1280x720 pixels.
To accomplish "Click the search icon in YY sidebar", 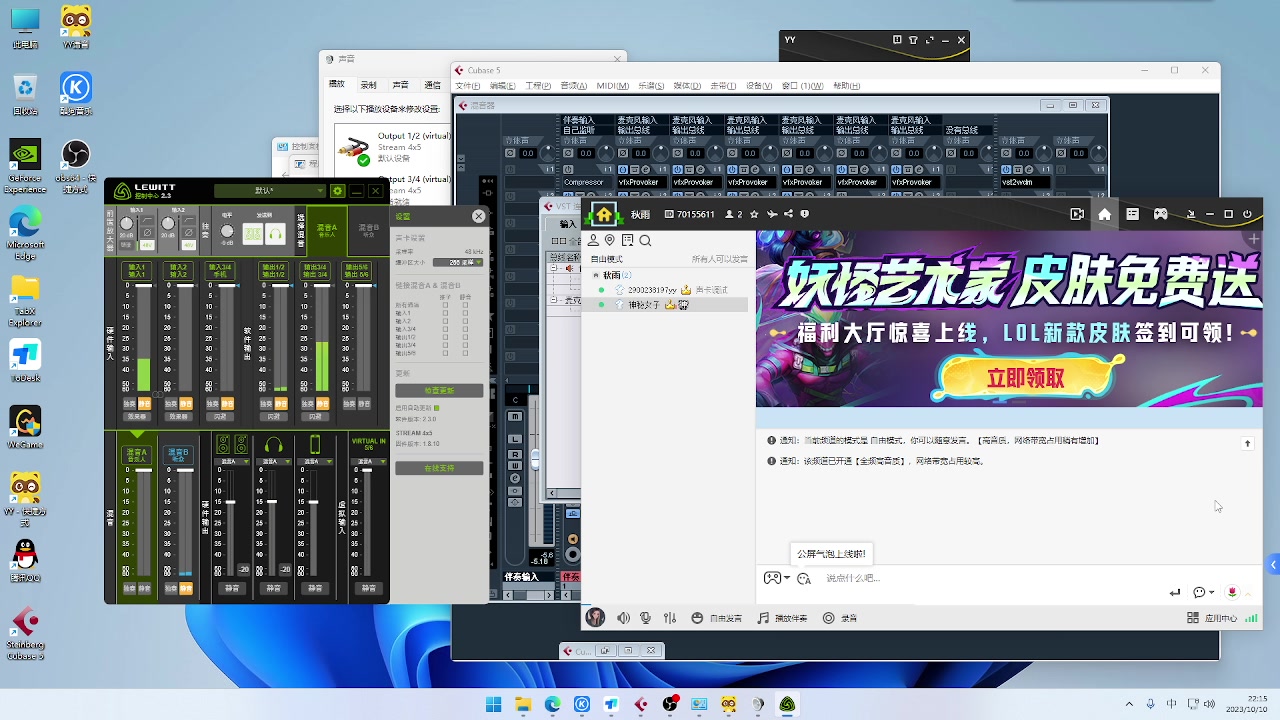I will point(645,240).
